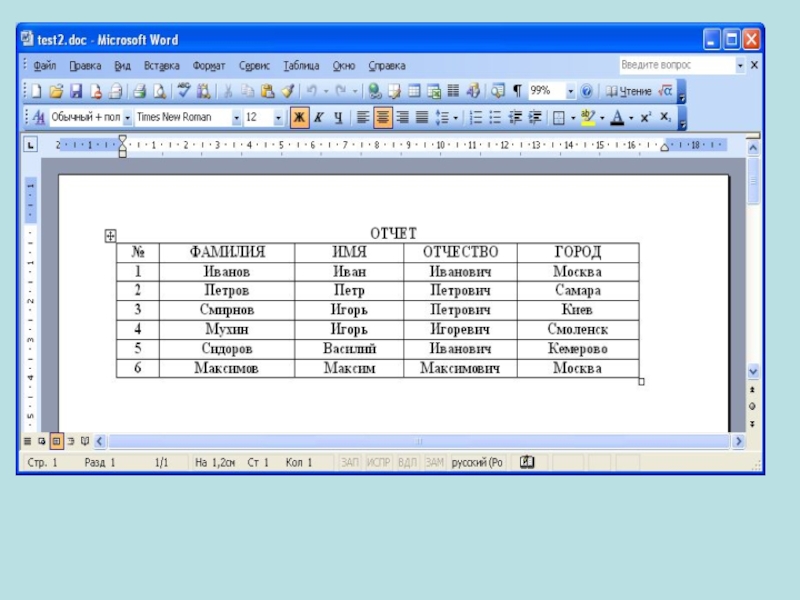Increase the paragraph indent
The width and height of the screenshot is (800, 600).
(535, 118)
